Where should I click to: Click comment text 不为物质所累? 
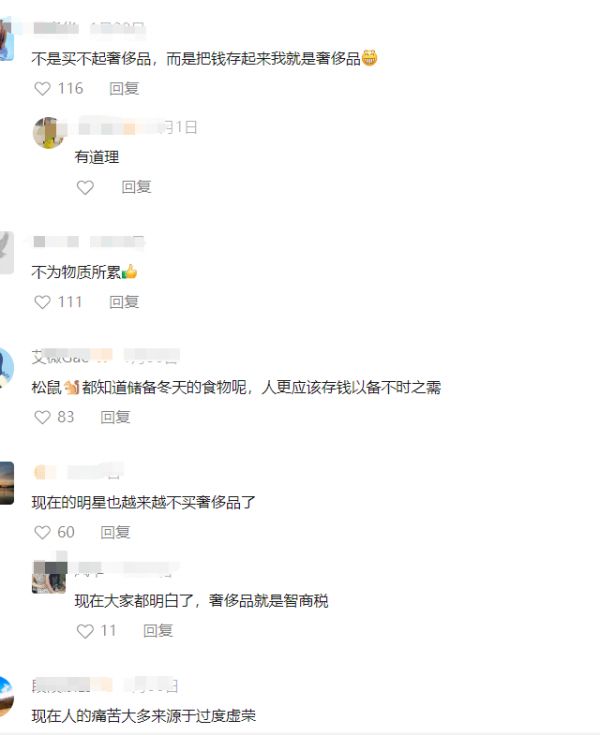pos(76,272)
